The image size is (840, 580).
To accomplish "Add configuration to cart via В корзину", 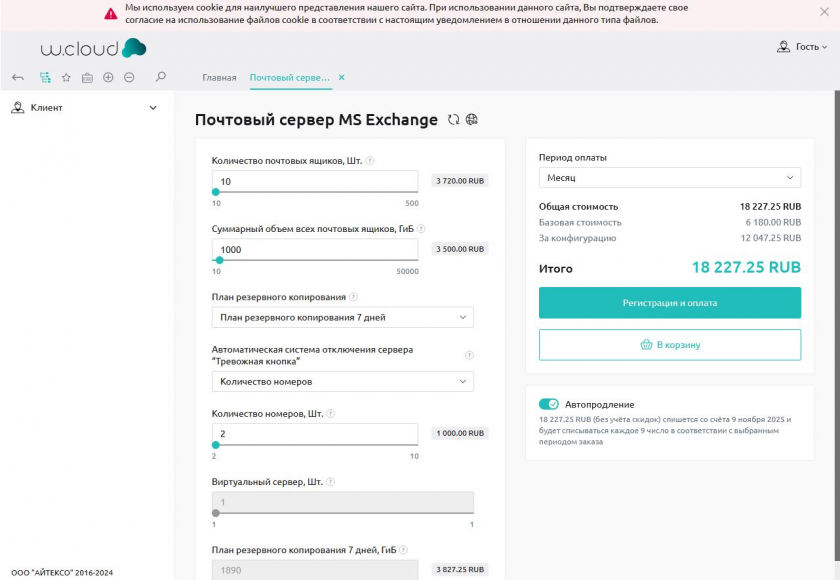I will pos(670,345).
